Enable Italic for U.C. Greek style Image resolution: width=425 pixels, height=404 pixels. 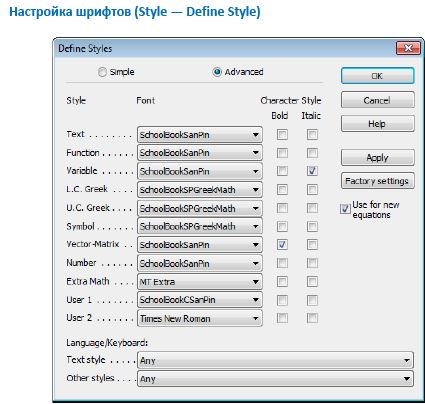[312, 208]
